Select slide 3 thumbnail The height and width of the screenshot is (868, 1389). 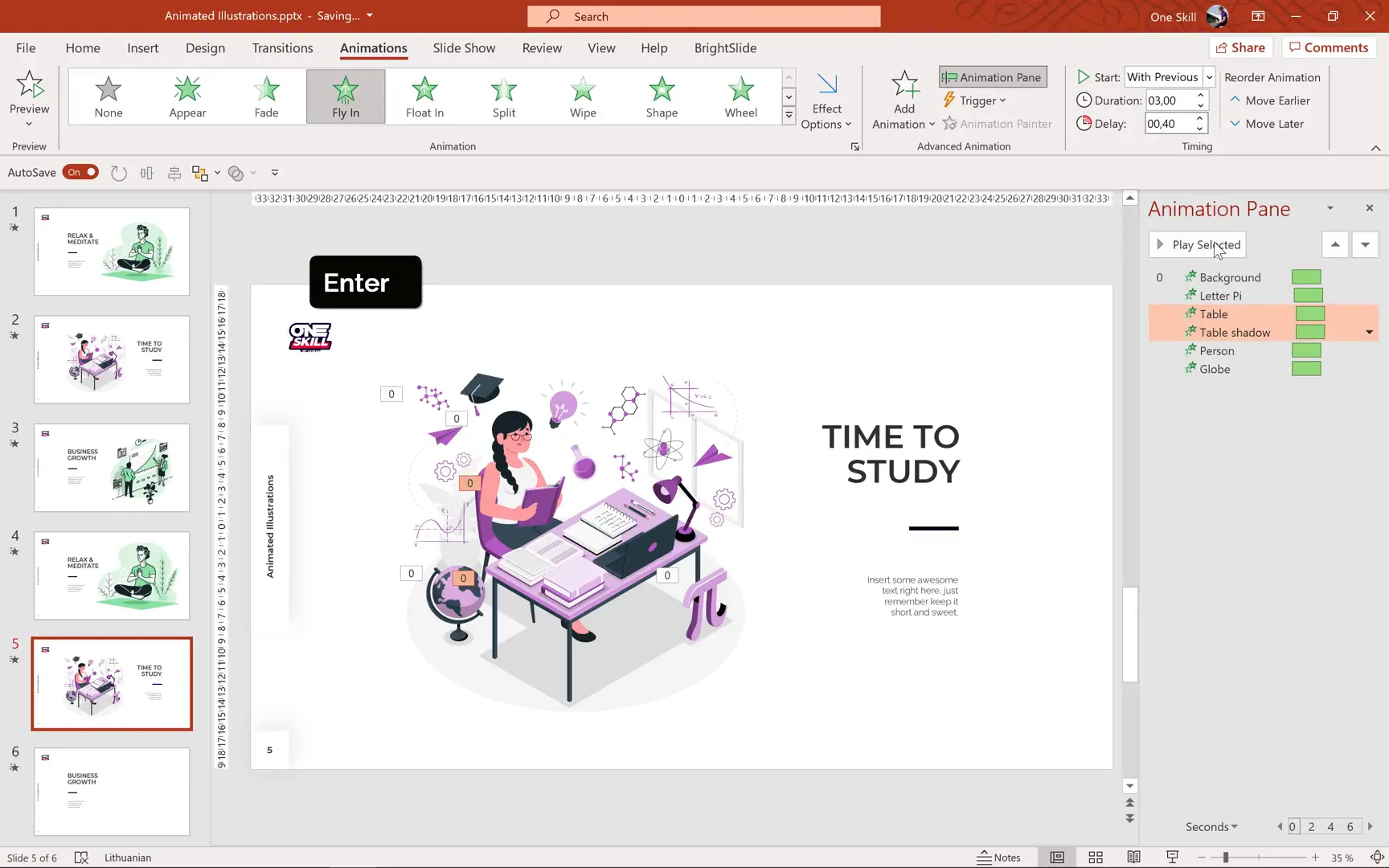pyautogui.click(x=111, y=467)
